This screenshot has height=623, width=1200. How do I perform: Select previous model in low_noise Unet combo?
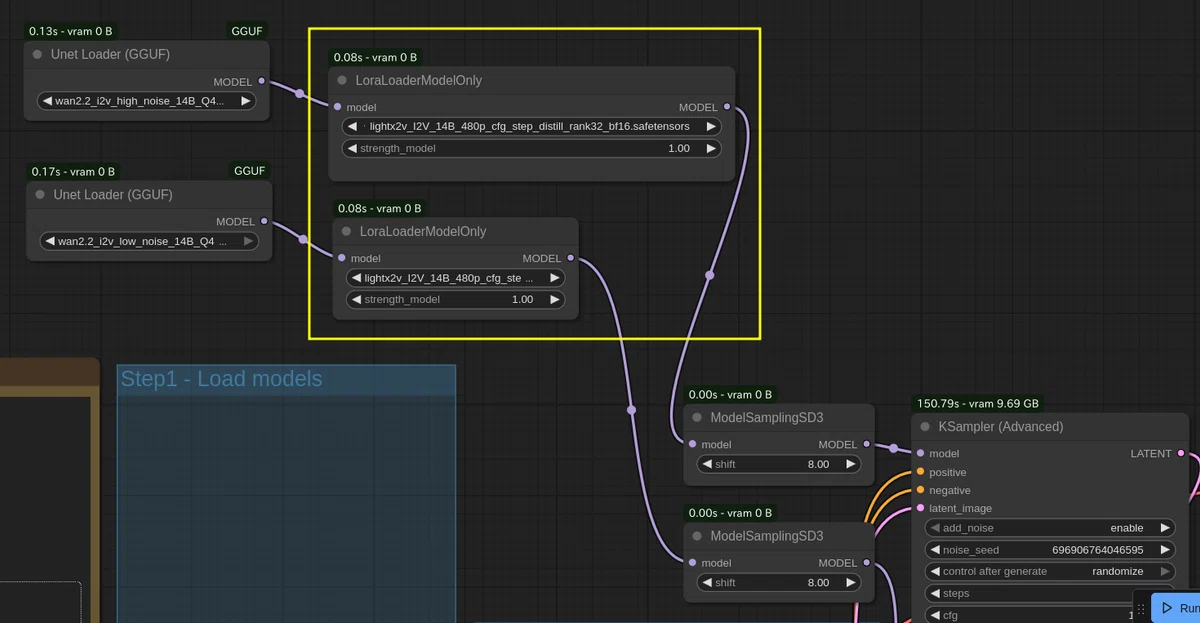49,241
